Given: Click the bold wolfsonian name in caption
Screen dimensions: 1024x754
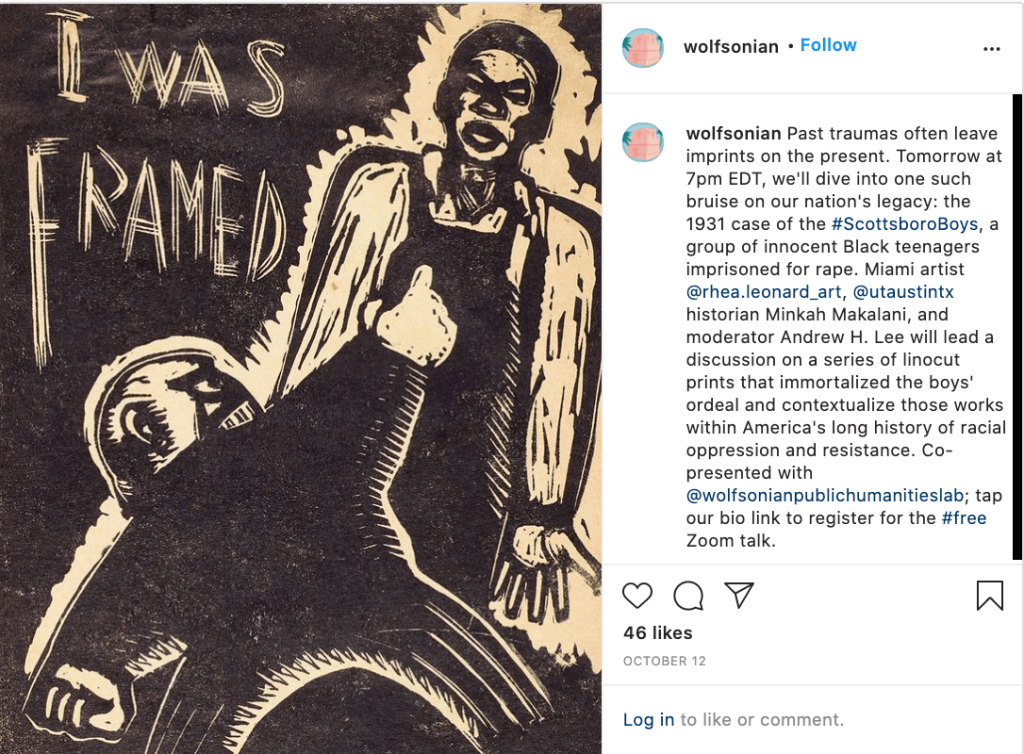Looking at the screenshot, I should pos(733,133).
